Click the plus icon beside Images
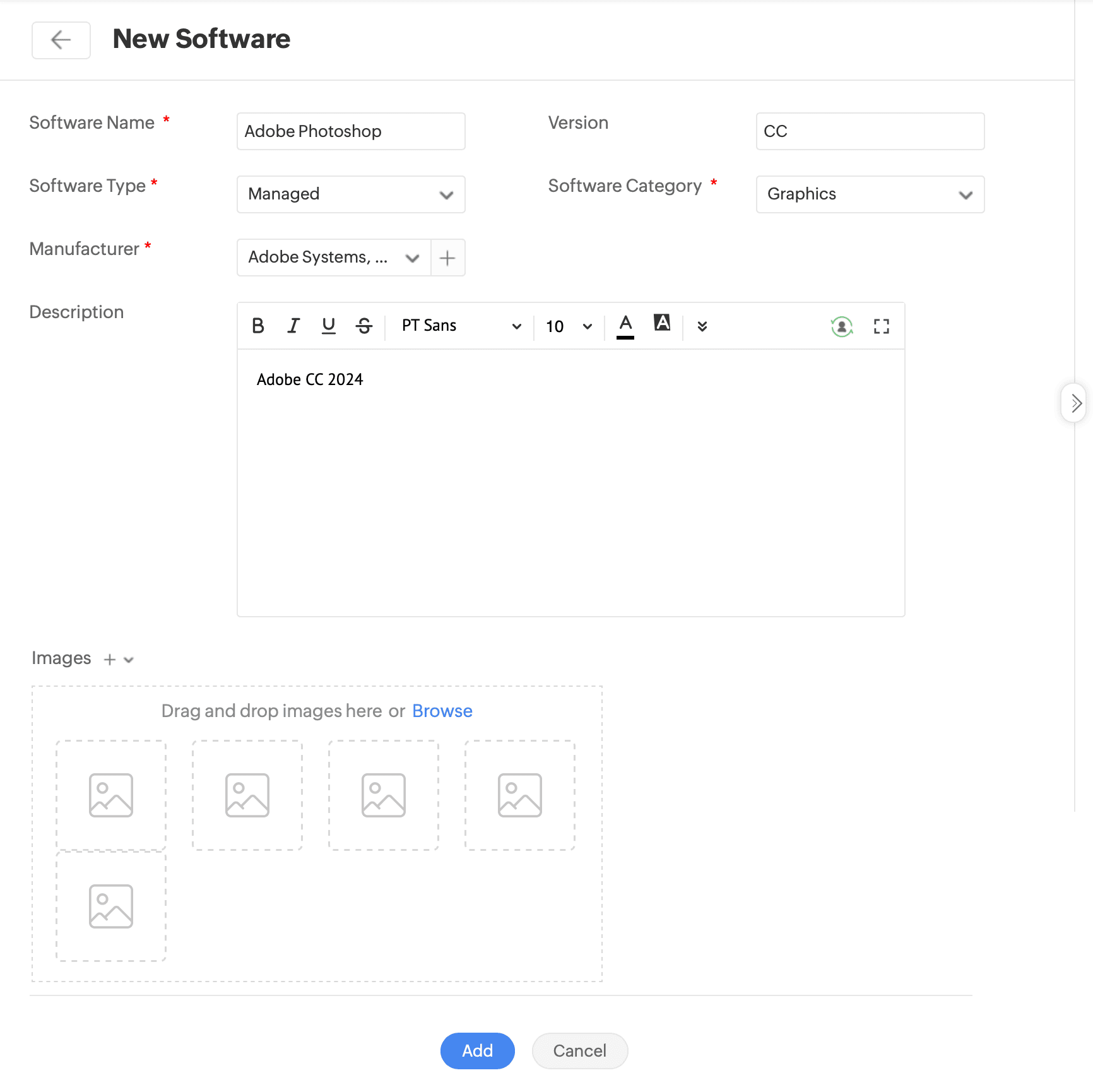 [110, 660]
